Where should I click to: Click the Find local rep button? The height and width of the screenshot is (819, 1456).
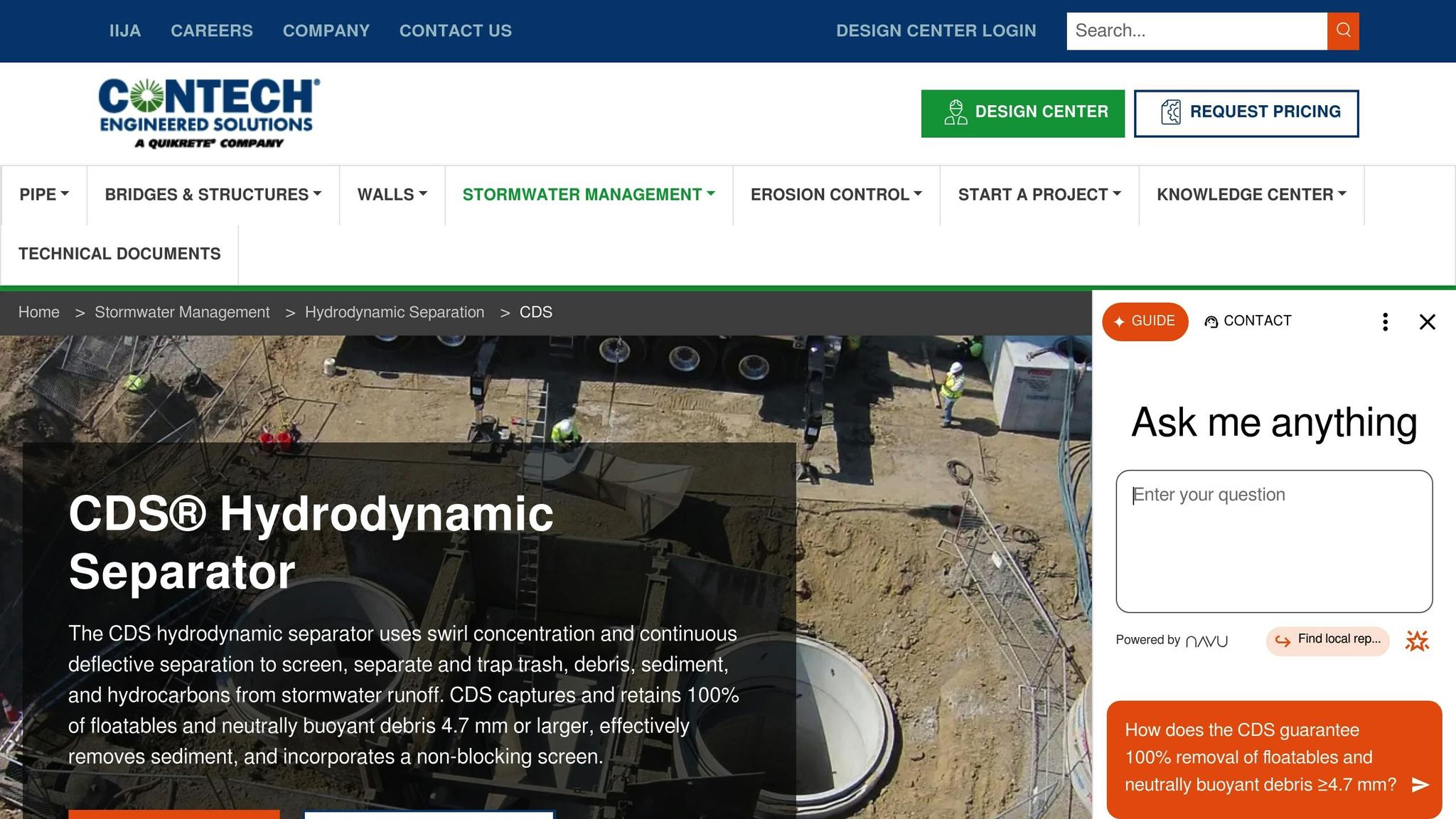point(1327,640)
